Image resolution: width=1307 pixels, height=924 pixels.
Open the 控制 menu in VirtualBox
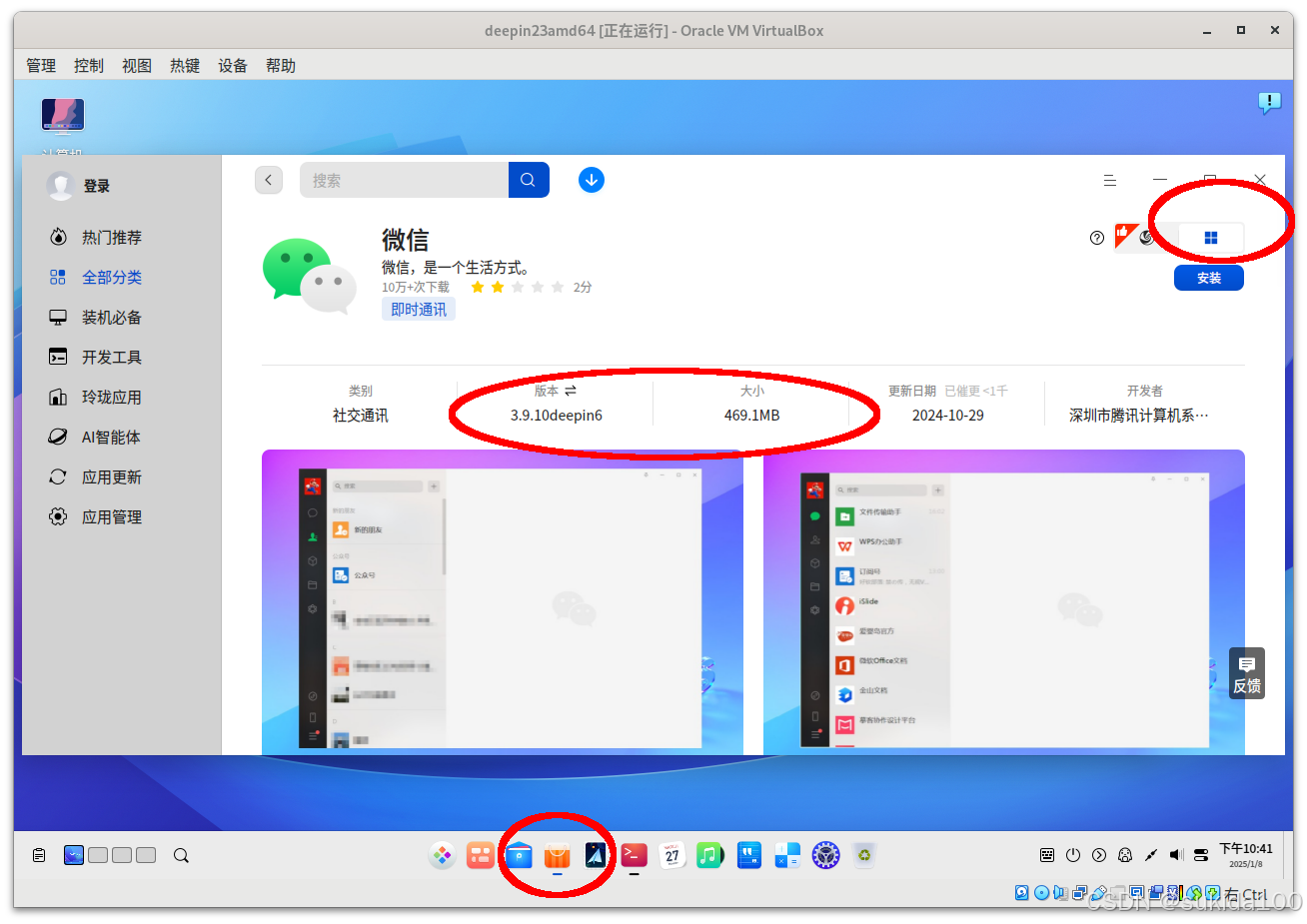pos(89,66)
